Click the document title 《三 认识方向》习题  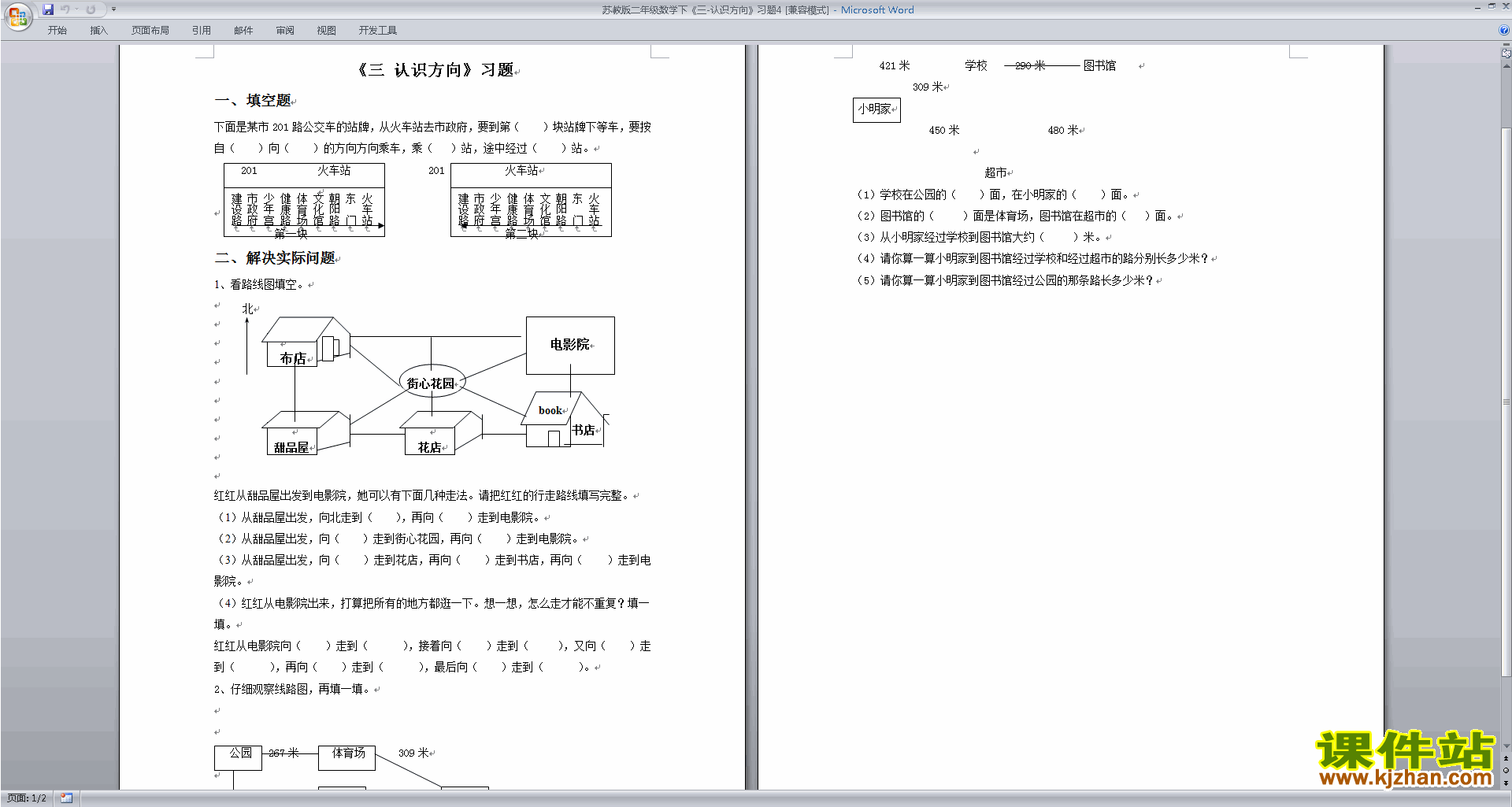click(x=435, y=70)
